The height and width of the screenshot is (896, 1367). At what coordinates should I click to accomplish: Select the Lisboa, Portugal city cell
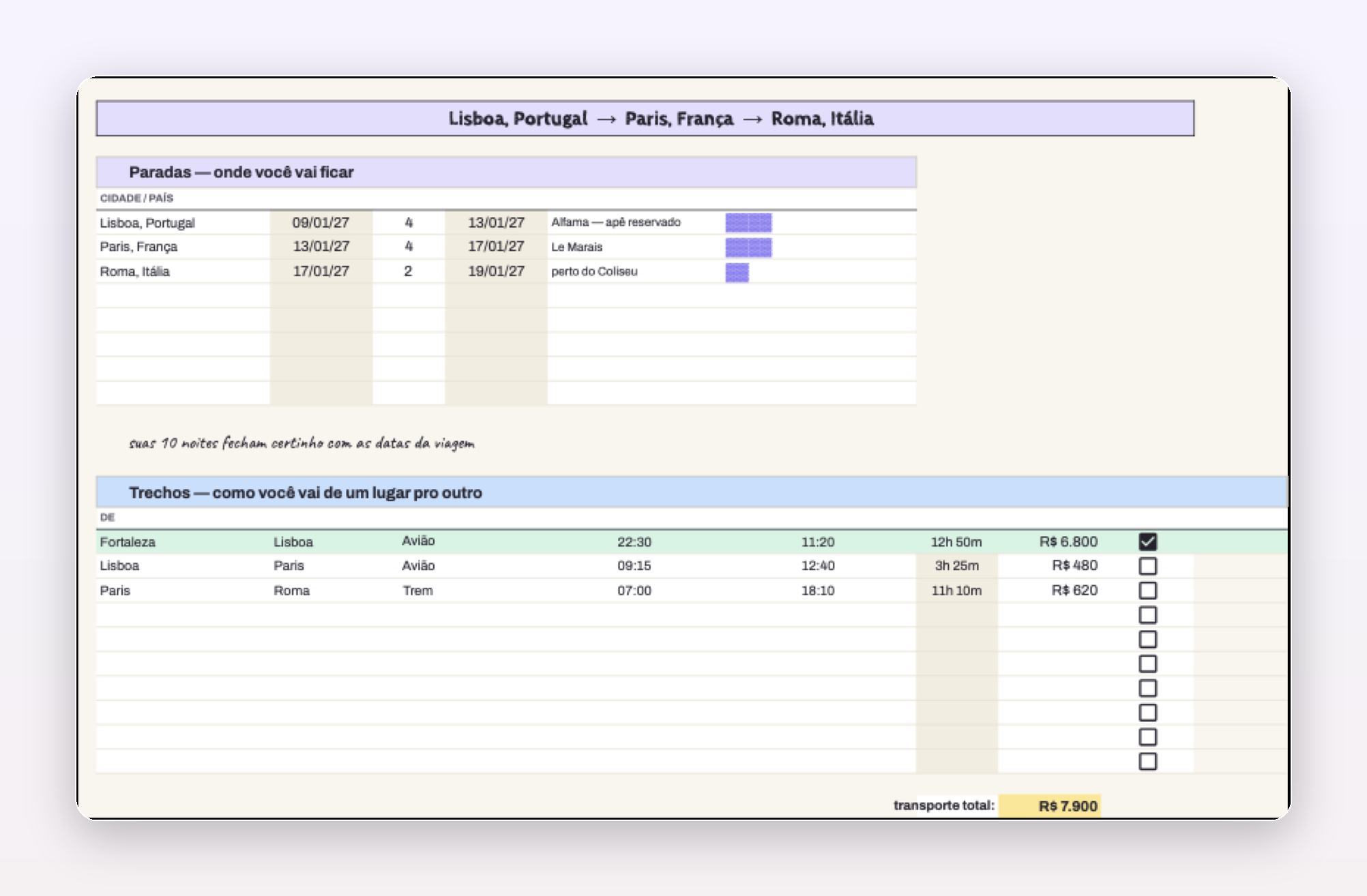click(183, 223)
